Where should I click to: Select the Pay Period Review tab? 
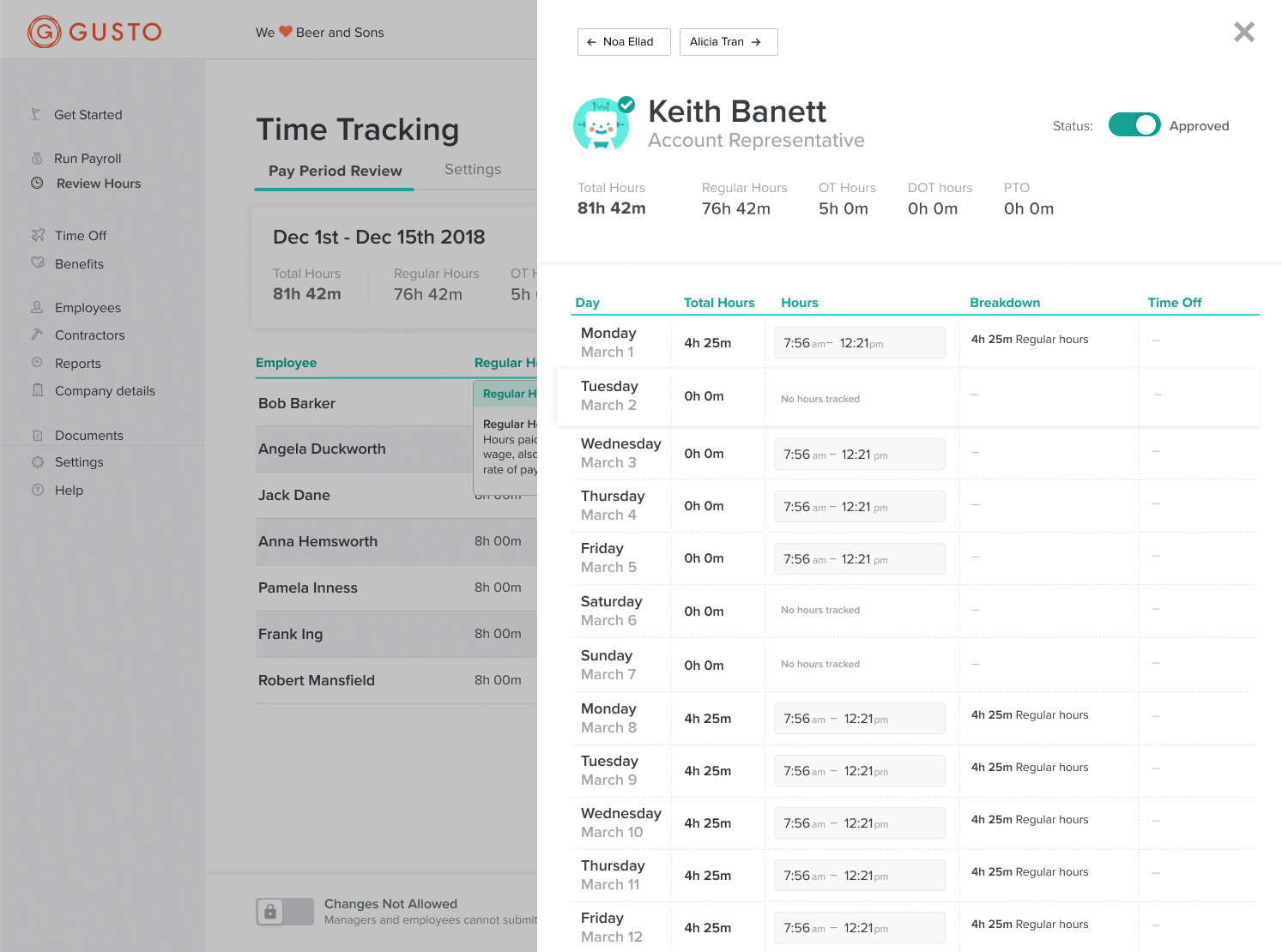(335, 171)
